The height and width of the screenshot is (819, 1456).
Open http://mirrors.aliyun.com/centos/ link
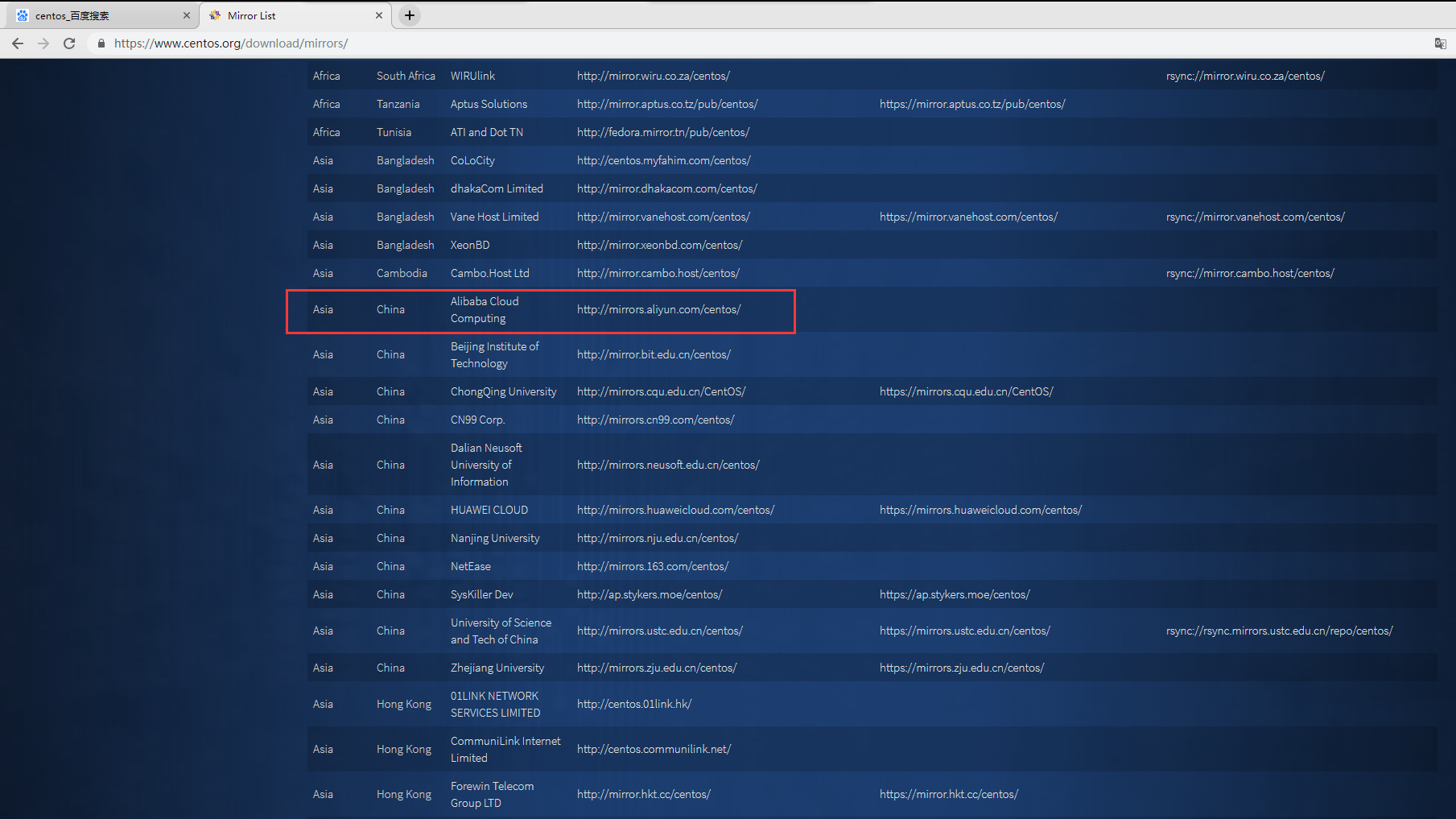[658, 309]
